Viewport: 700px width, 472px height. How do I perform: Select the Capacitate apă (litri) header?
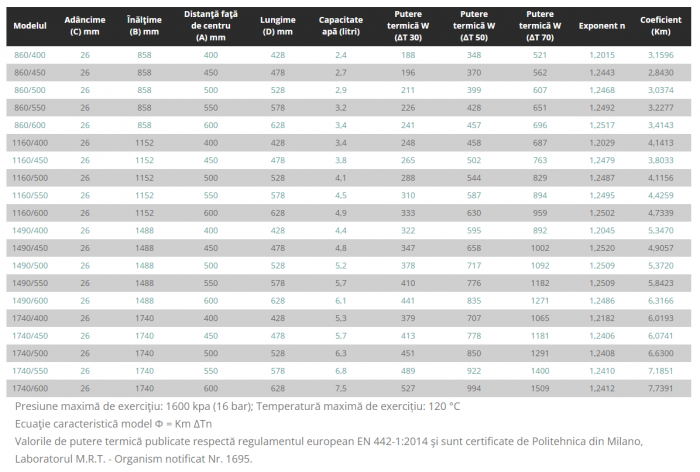click(341, 22)
